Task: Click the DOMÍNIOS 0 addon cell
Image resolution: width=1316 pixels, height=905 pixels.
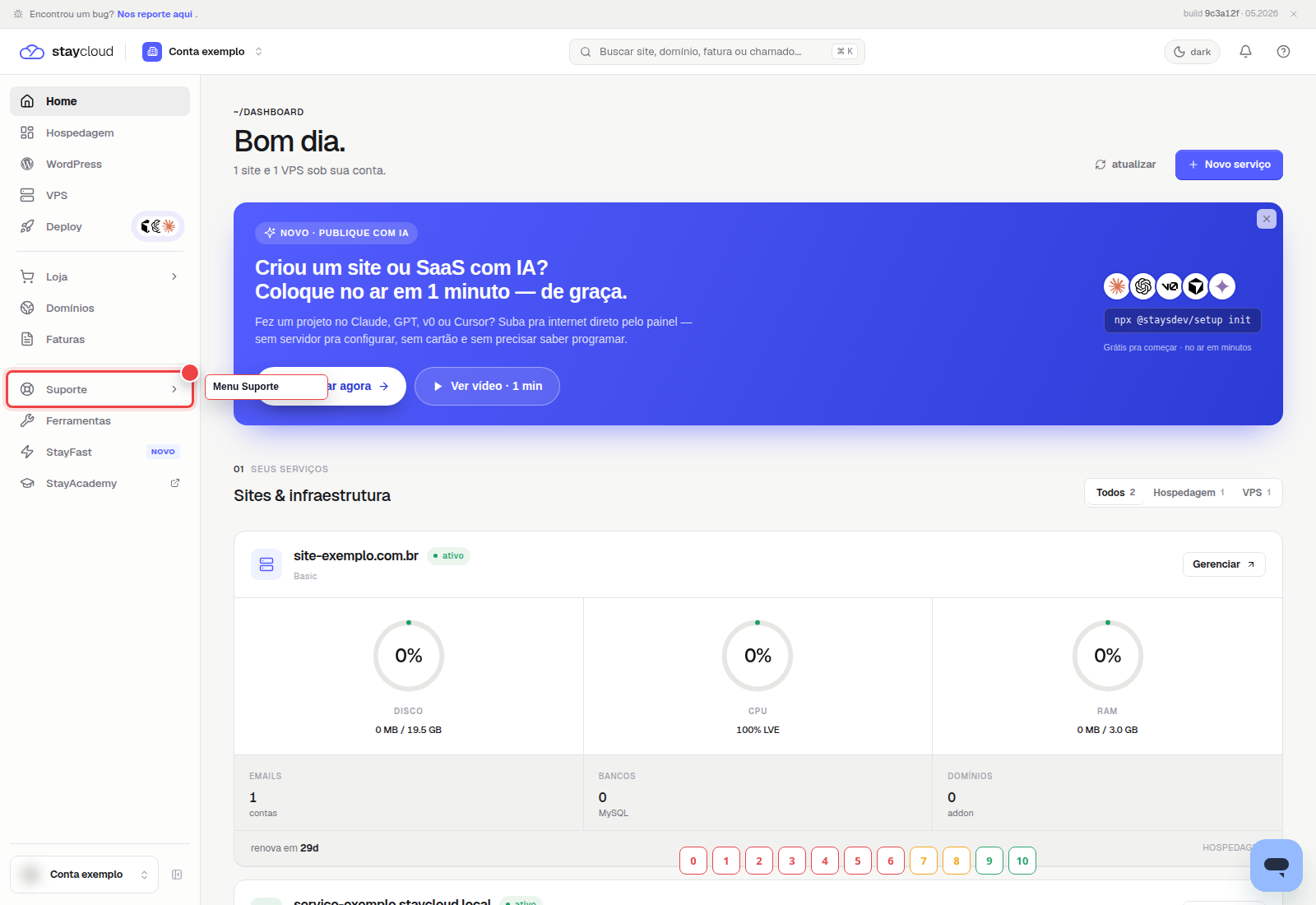Action: tap(1107, 793)
